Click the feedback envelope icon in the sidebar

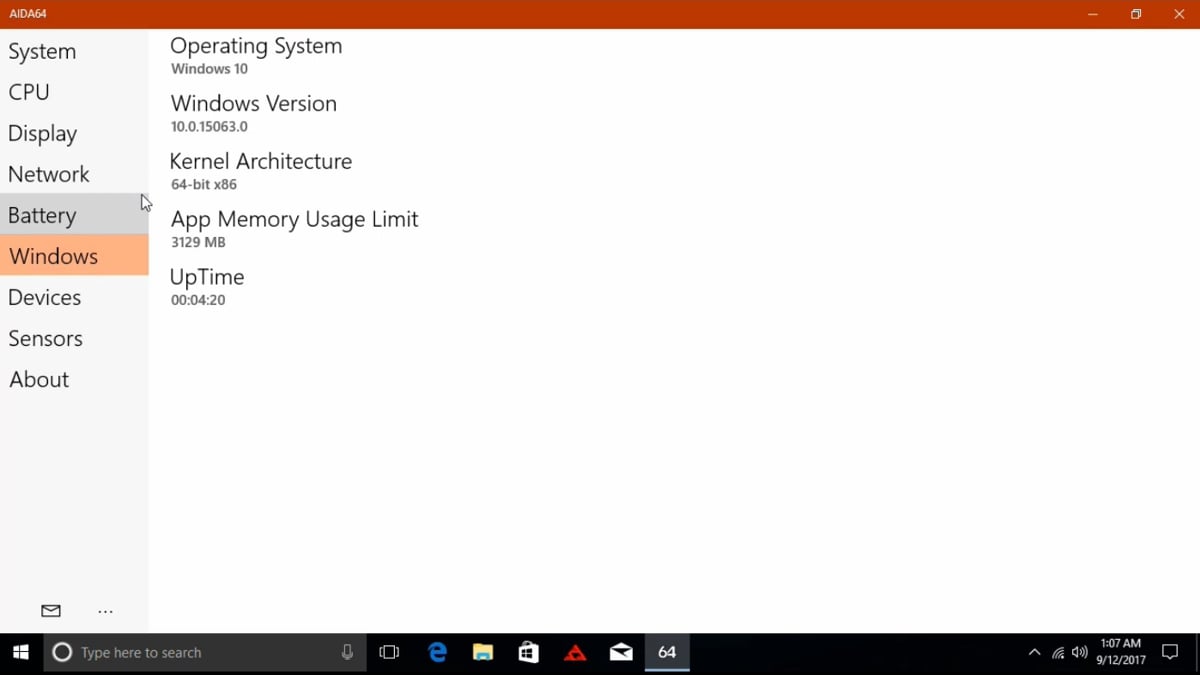coord(50,610)
